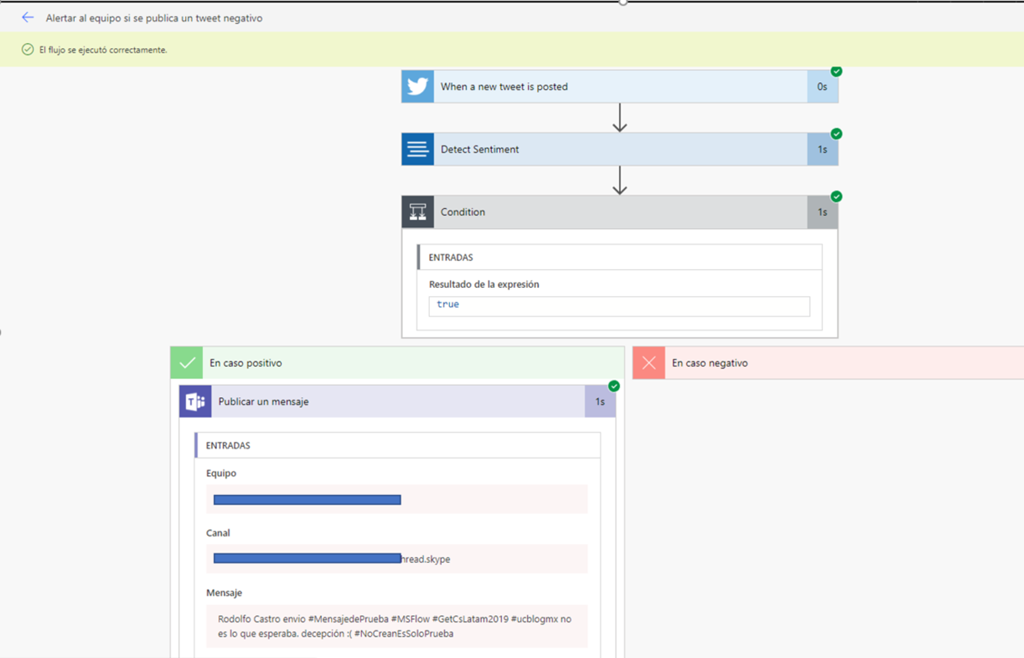Click the Microsoft Teams icon
1024x658 pixels.
pos(194,401)
